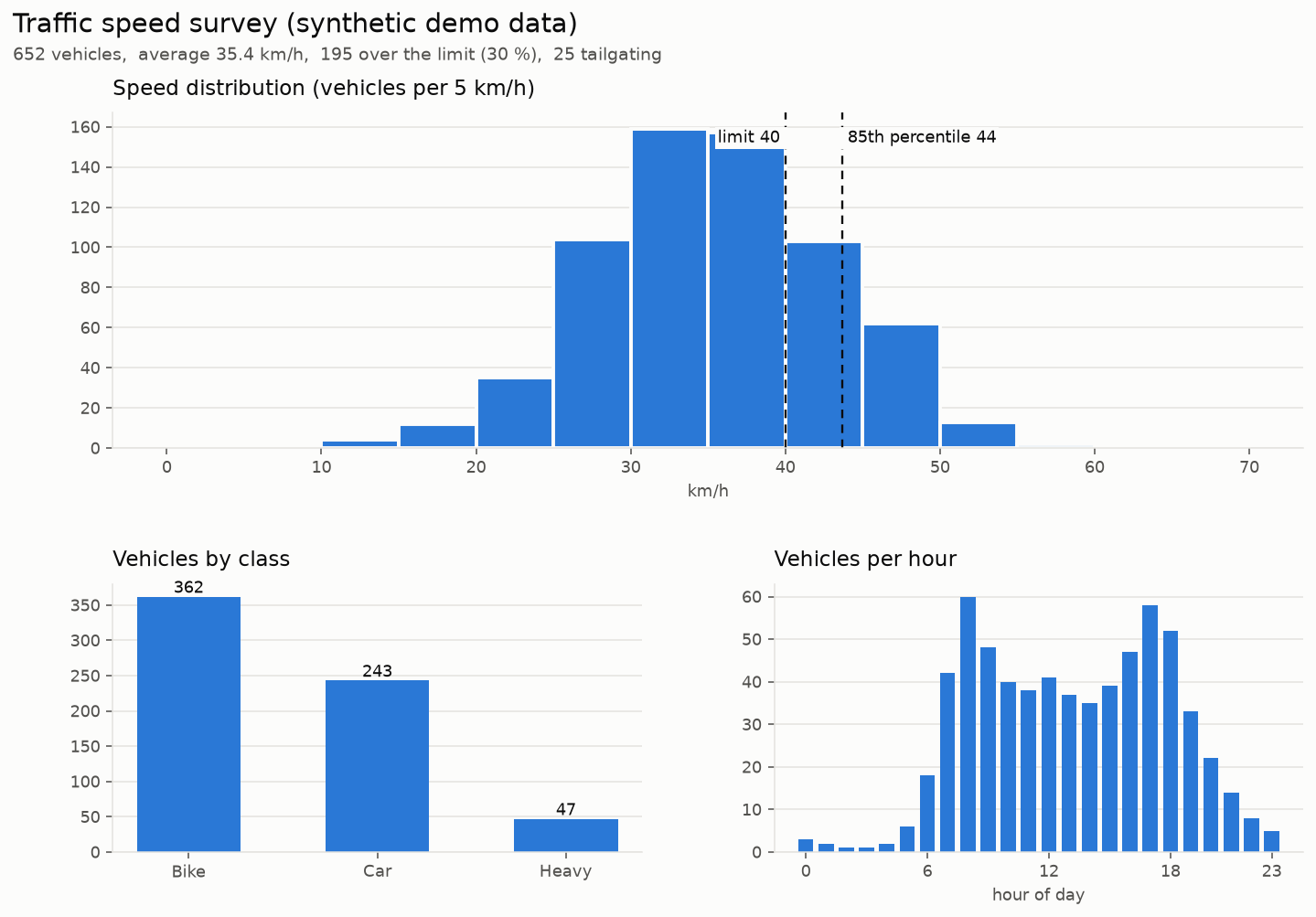Click the hour-17 bar in the hourly chart
Image resolution: width=1316 pixels, height=917 pixels.
pyautogui.click(x=1150, y=729)
